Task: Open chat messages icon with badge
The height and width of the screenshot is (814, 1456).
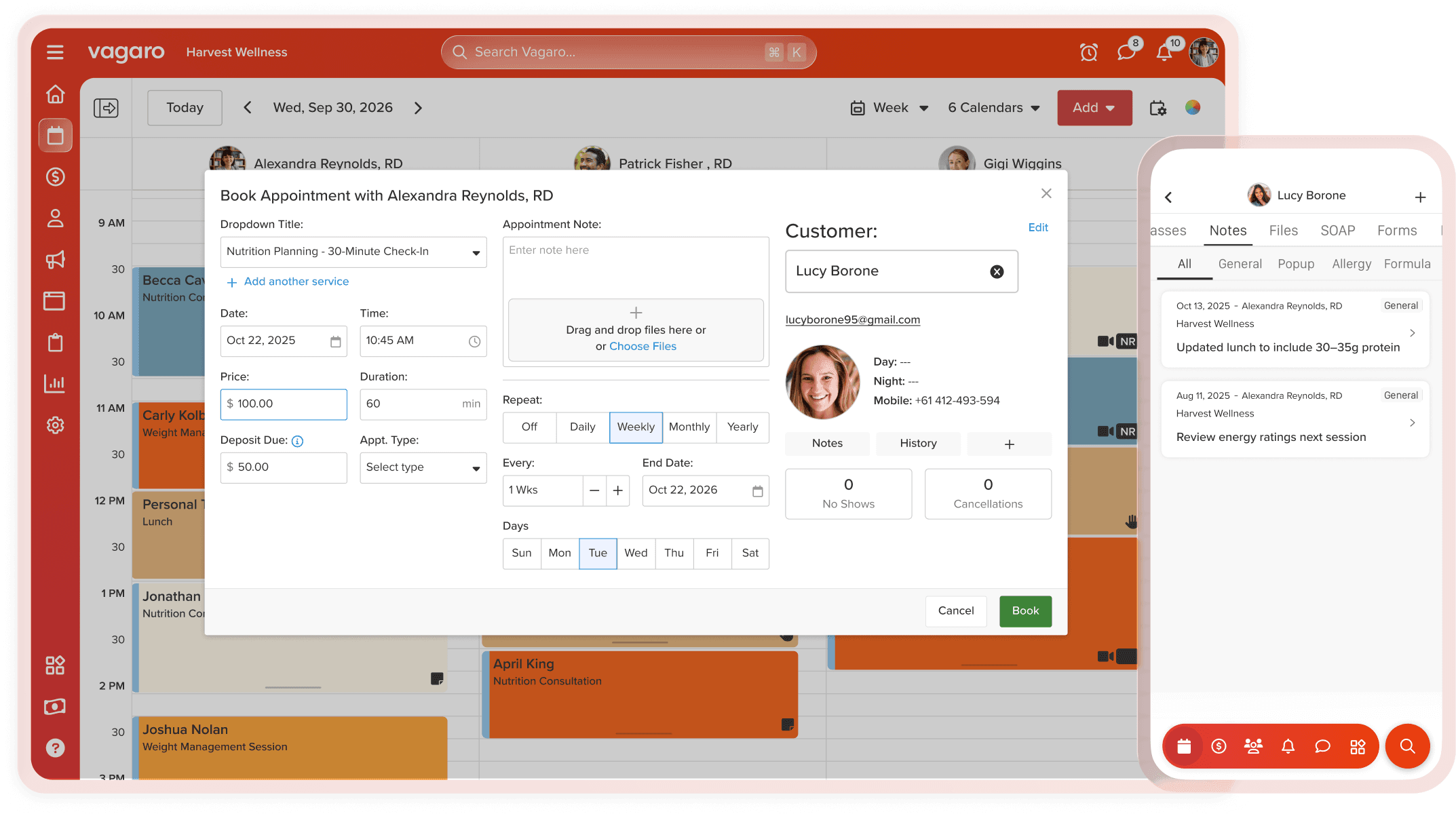Action: 1126,52
